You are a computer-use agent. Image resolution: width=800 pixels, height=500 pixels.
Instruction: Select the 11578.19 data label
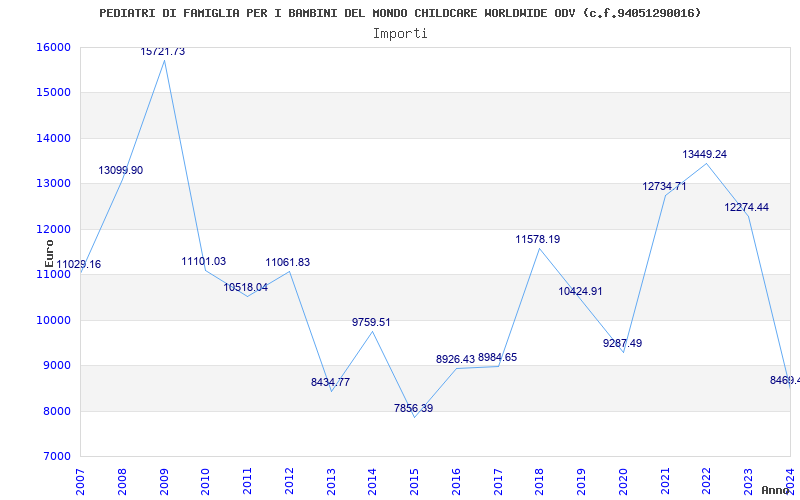pos(538,239)
